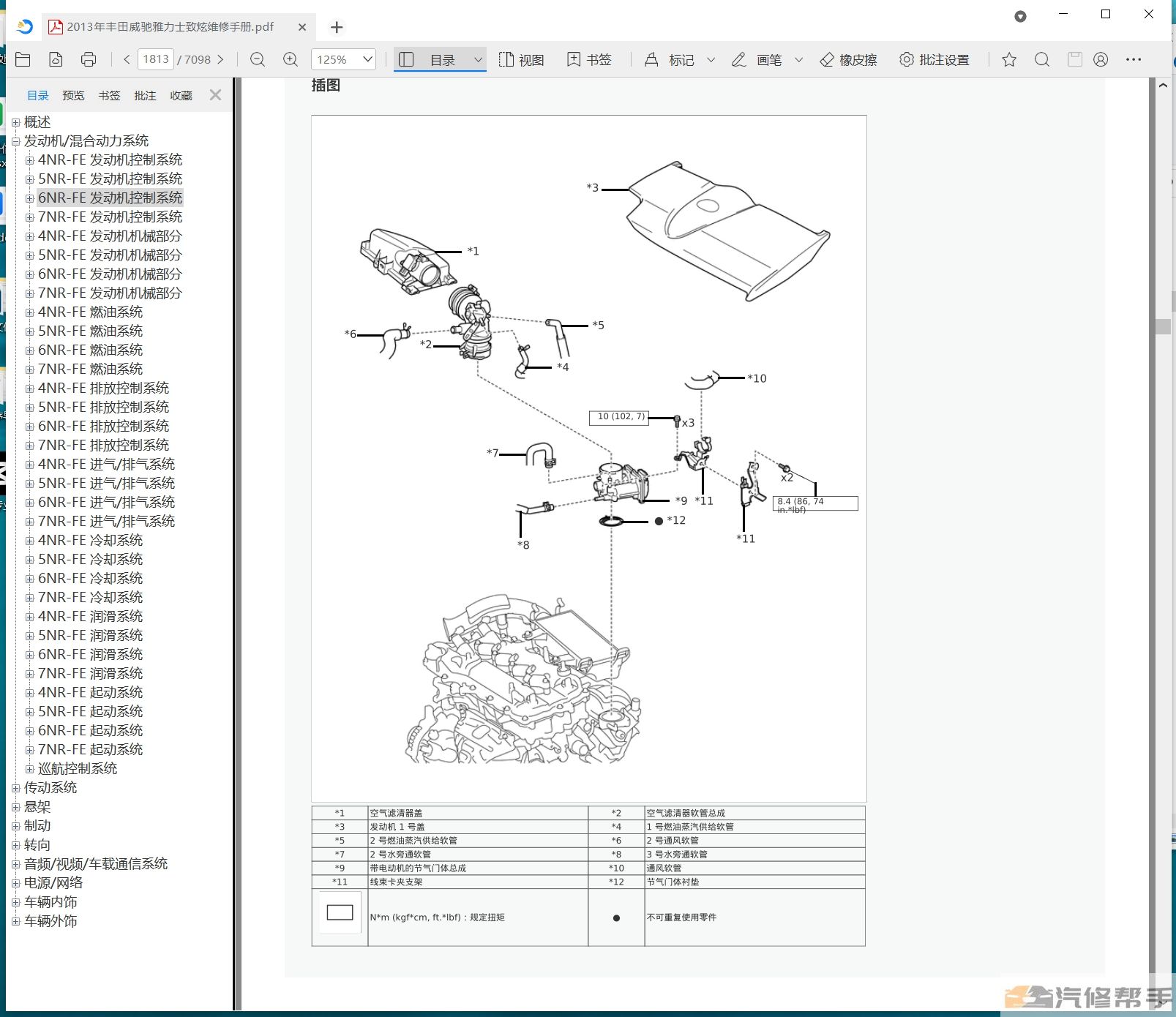Click 带电动机的节气门体总成 cell
1176x1017 pixels.
pos(478,868)
